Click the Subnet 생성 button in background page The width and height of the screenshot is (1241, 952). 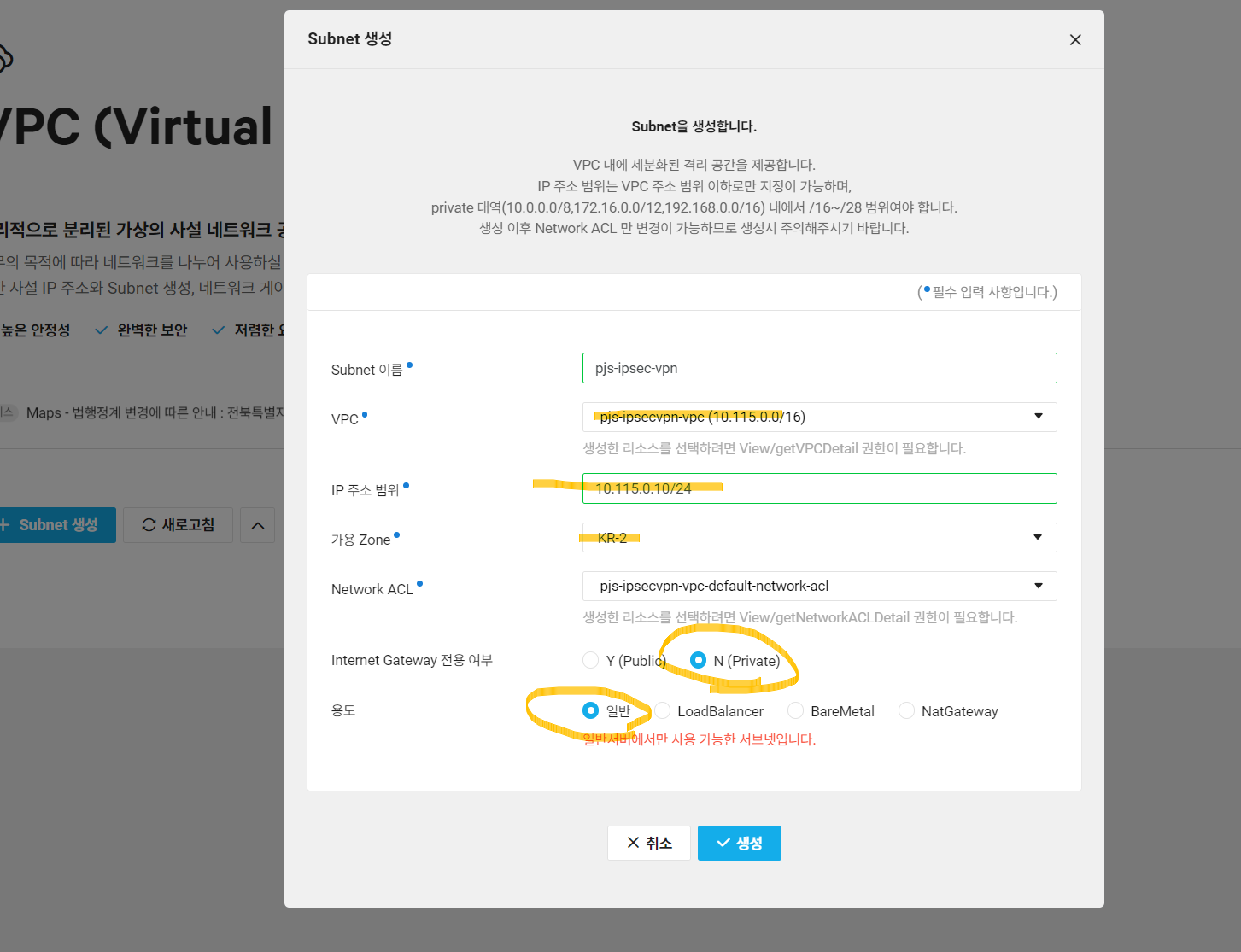pos(56,525)
